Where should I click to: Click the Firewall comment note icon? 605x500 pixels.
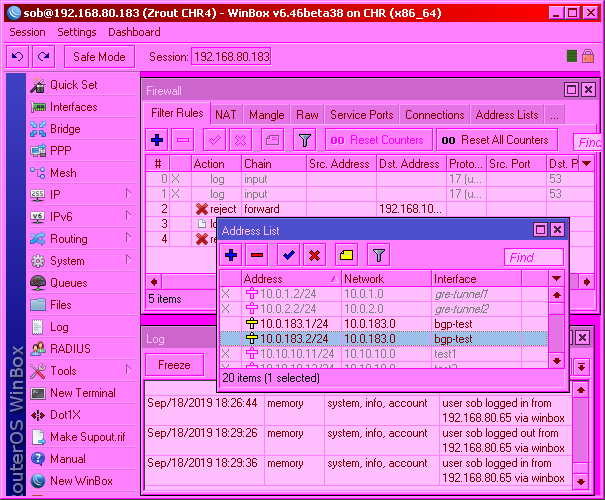(272, 140)
